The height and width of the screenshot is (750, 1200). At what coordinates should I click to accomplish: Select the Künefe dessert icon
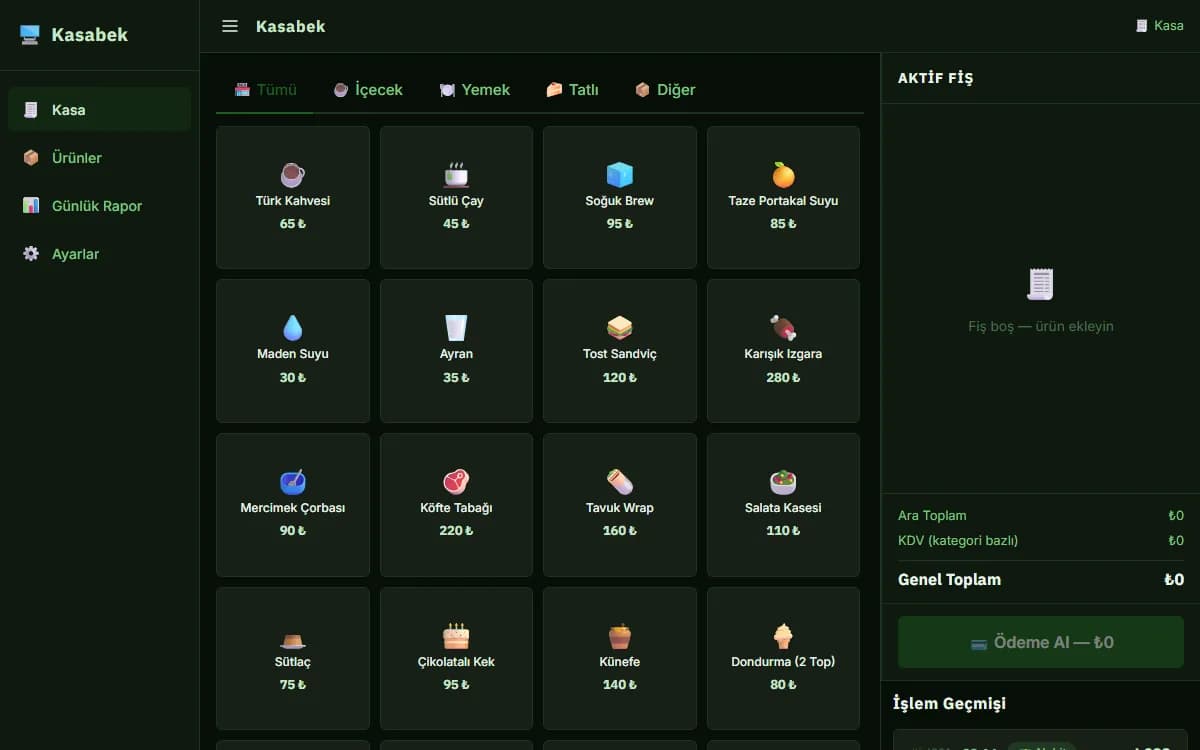[x=620, y=636]
